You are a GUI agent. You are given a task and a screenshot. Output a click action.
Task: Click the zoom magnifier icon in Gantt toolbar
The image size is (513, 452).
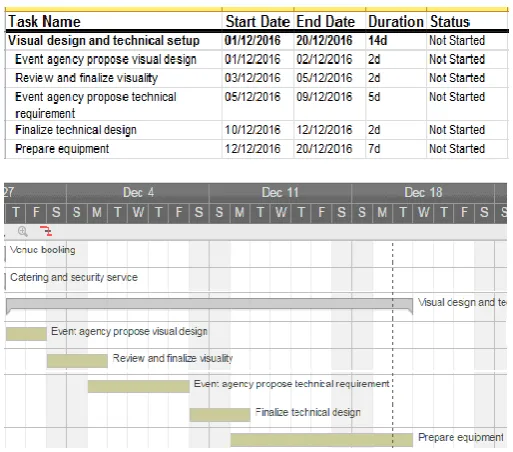coord(23,231)
